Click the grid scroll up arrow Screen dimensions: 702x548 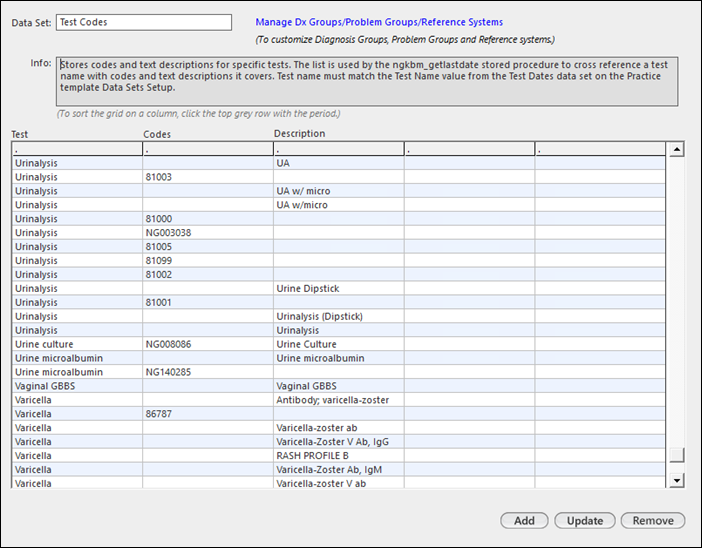tap(676, 149)
